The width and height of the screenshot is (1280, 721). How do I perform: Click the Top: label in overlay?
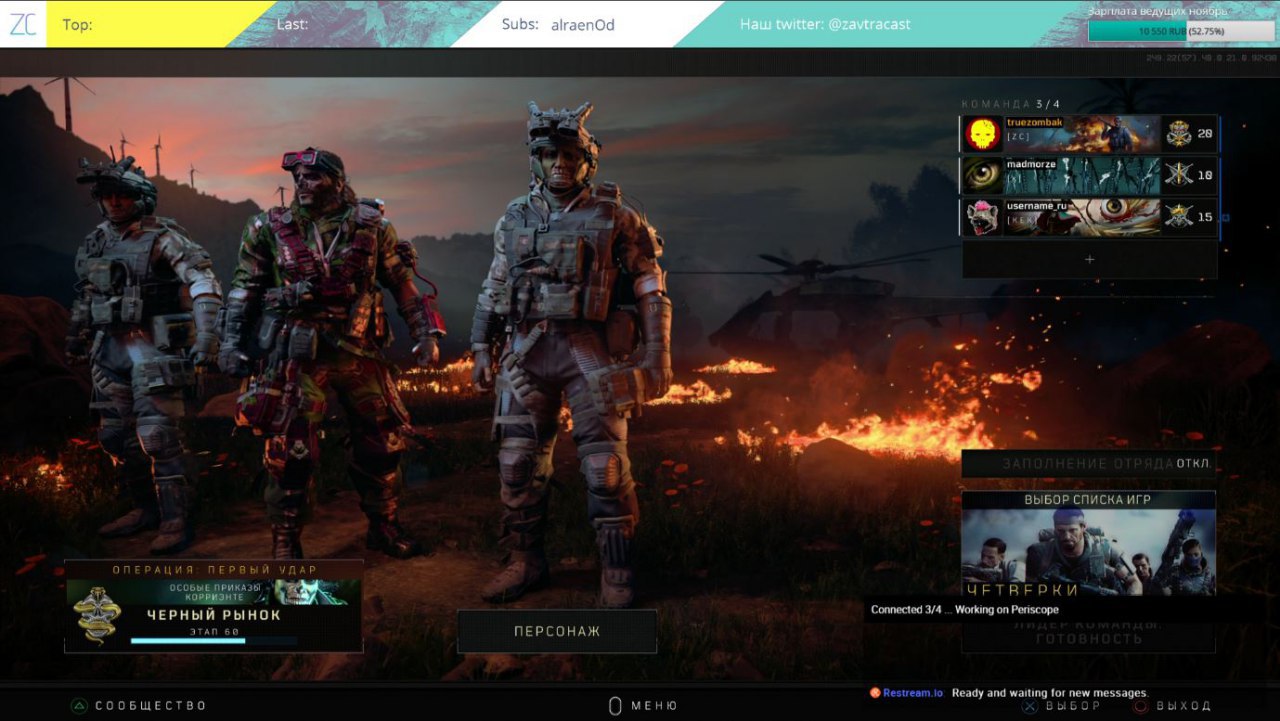77,24
